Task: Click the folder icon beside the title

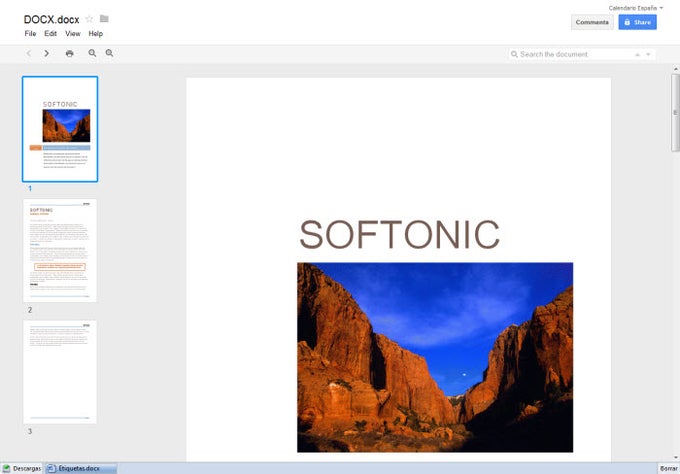Action: coord(104,19)
